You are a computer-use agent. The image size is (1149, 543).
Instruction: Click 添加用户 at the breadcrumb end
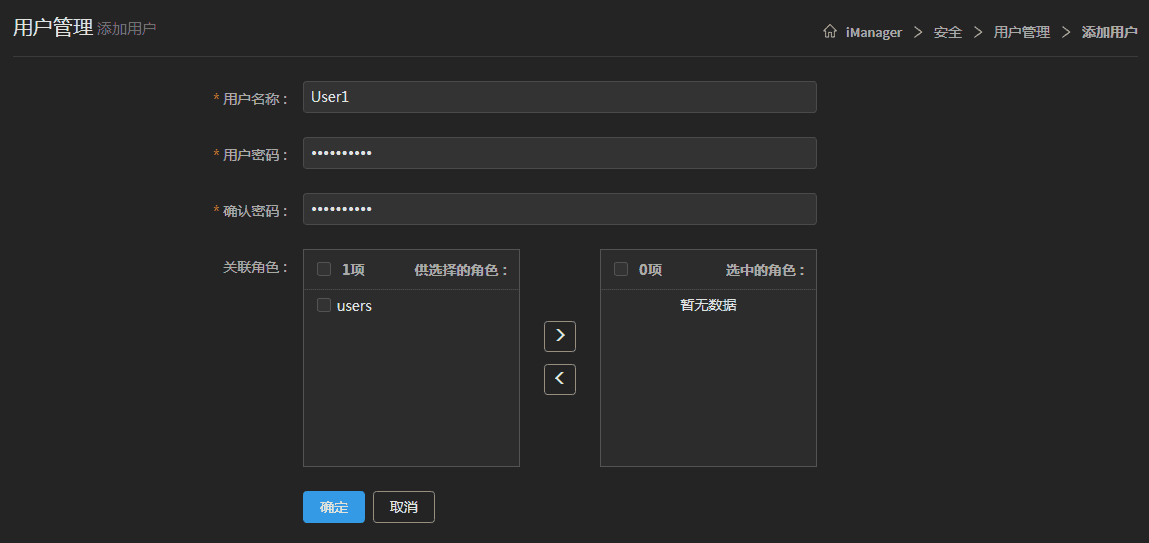pyautogui.click(x=1109, y=32)
